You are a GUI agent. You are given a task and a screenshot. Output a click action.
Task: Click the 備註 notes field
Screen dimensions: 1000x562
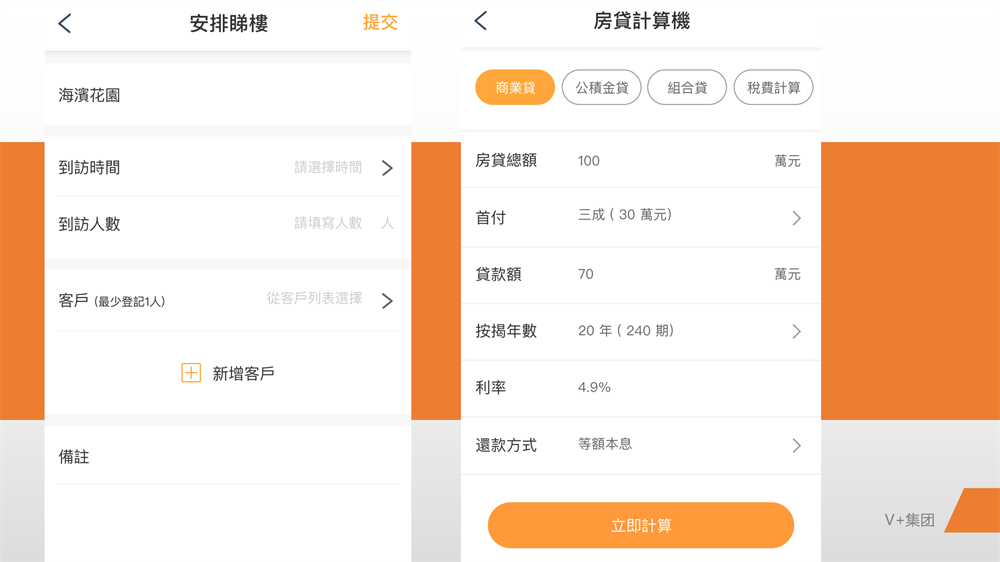coord(228,457)
